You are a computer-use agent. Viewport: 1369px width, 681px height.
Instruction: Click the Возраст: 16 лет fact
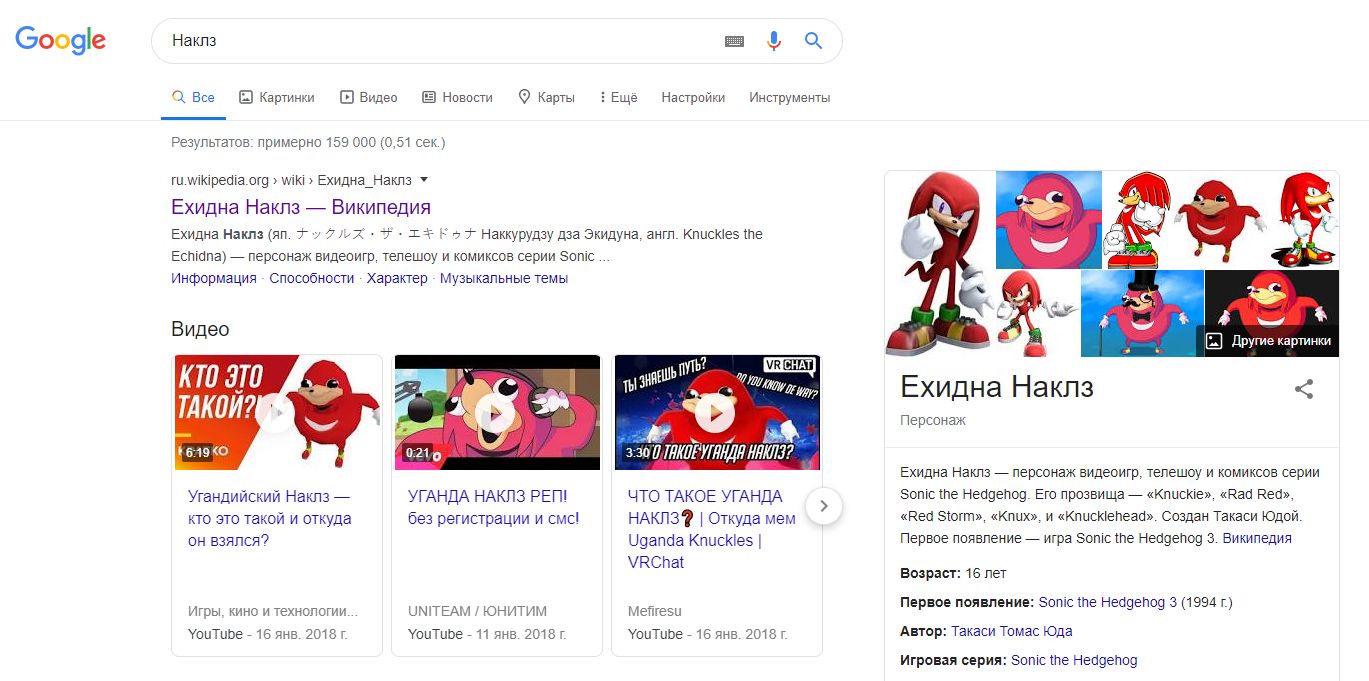(x=953, y=573)
